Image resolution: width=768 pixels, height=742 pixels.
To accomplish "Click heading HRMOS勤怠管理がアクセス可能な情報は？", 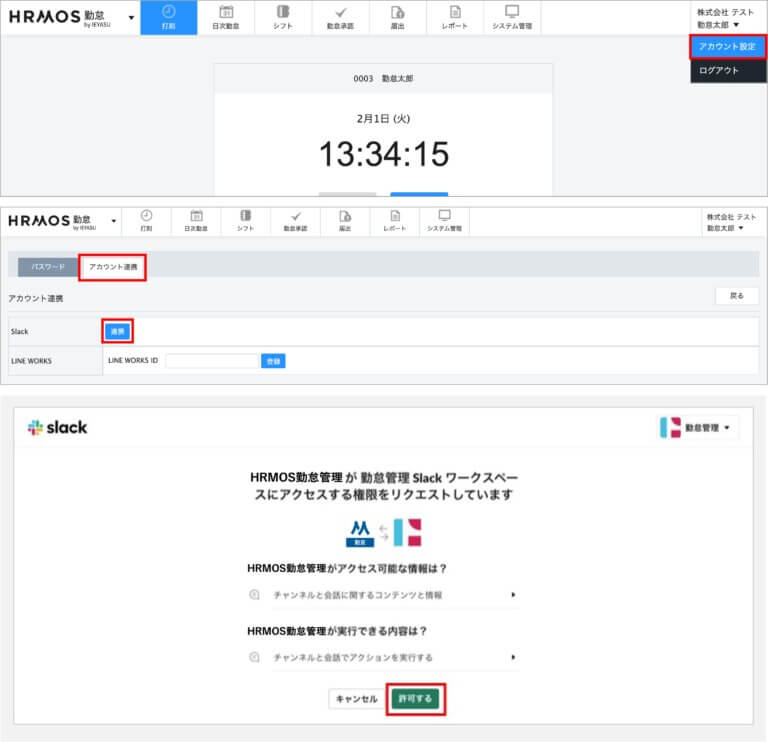I will click(347, 568).
